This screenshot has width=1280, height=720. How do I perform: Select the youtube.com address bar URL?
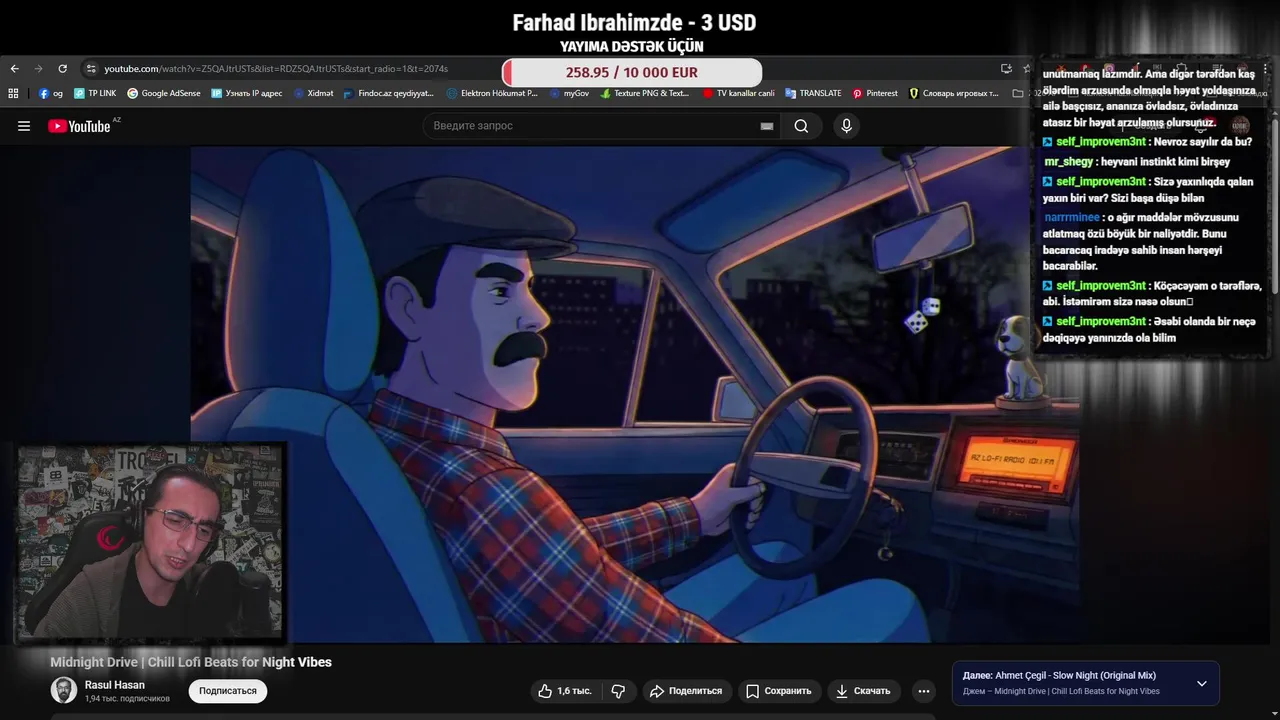tap(276, 69)
